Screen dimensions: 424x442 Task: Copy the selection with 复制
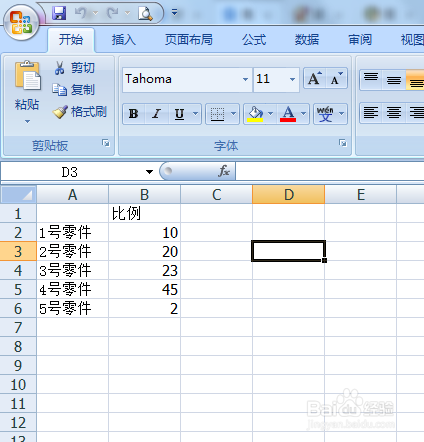coord(74,89)
